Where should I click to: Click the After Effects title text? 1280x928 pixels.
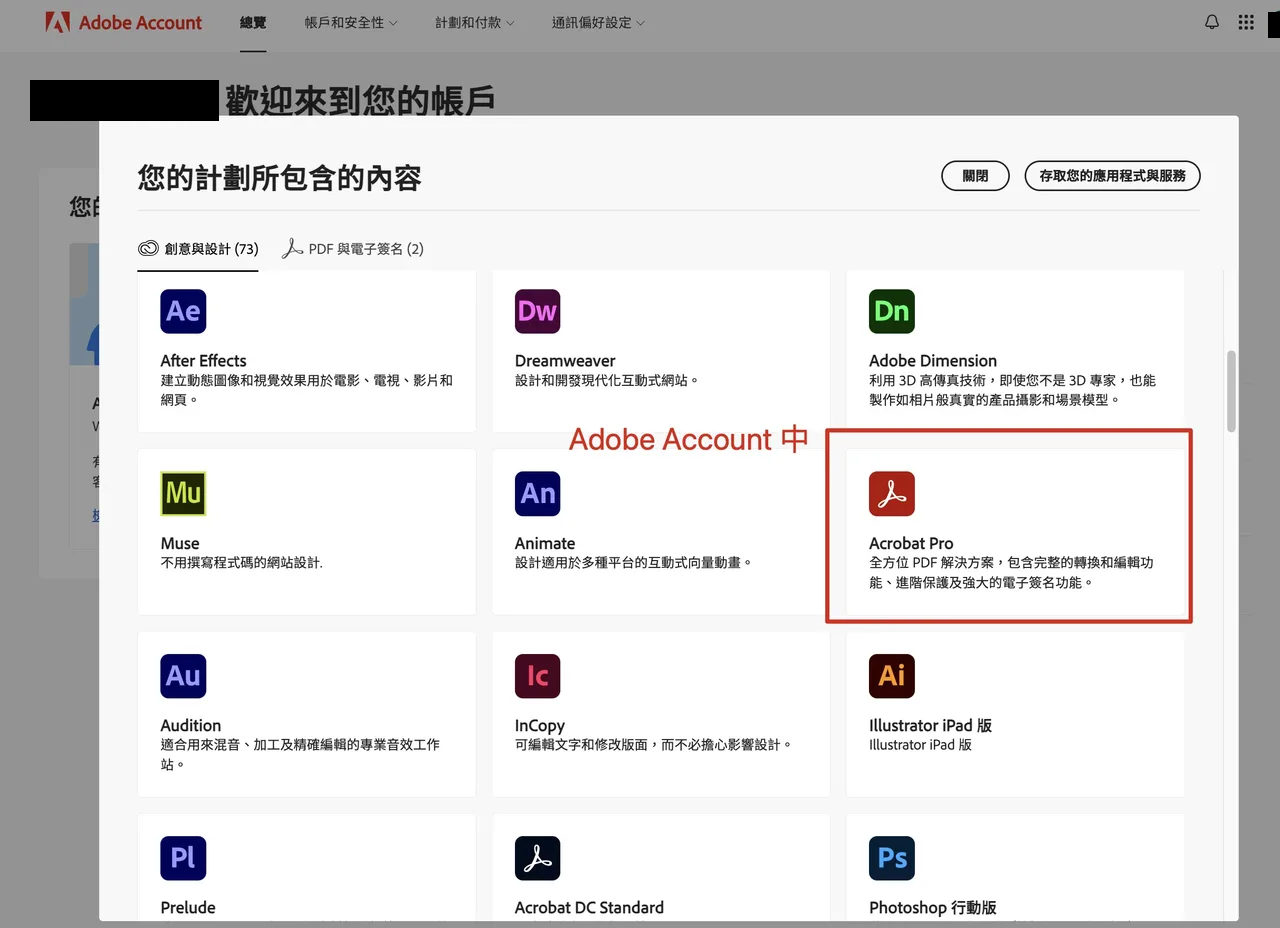[203, 360]
